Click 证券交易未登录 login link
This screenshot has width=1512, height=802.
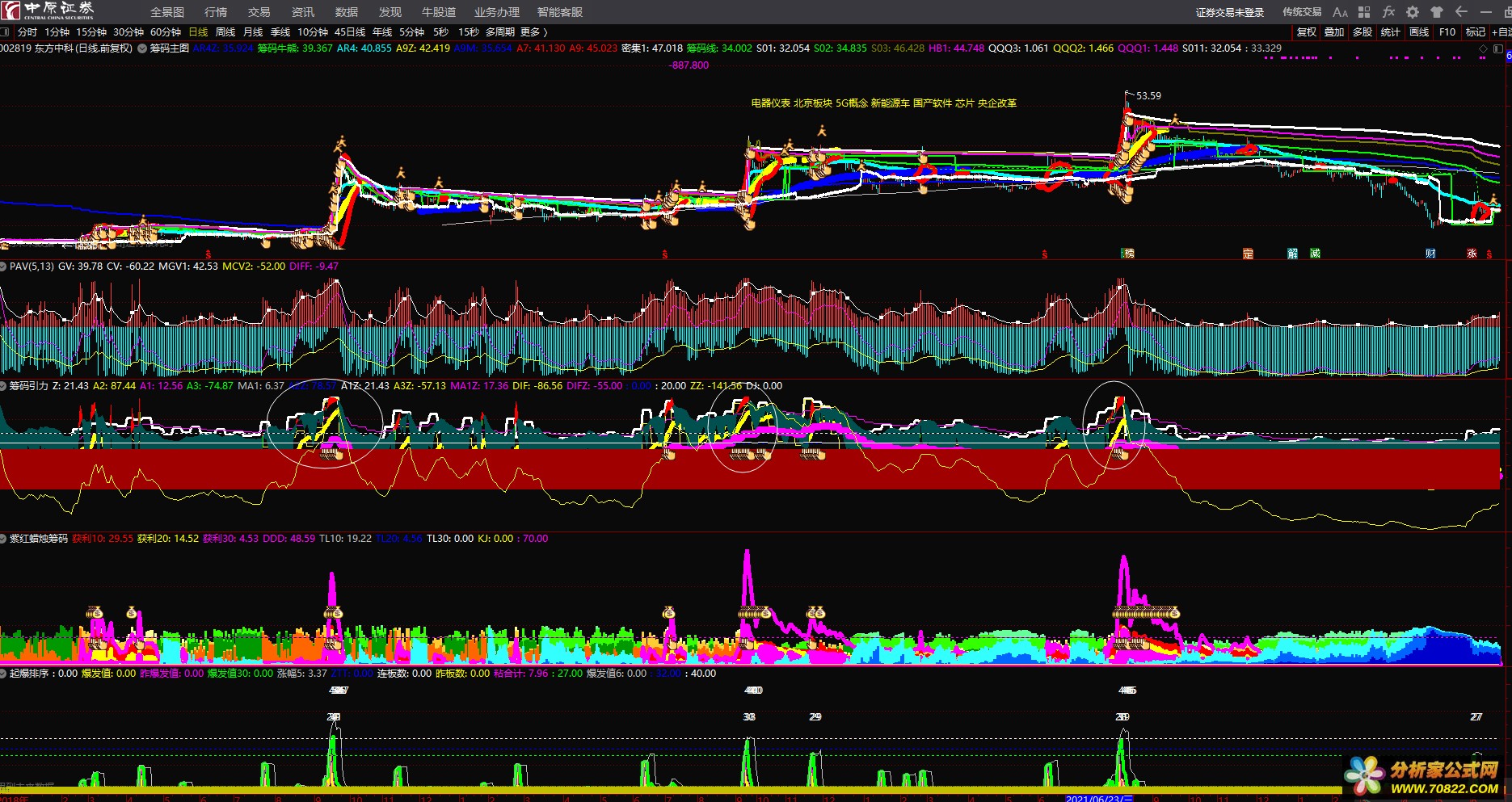[x=1230, y=12]
